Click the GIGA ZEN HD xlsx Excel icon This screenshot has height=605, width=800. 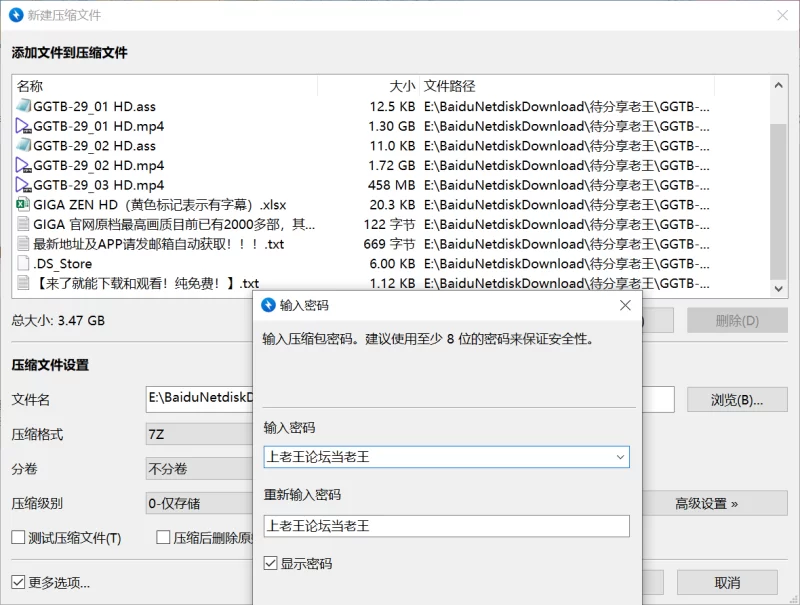pos(24,205)
